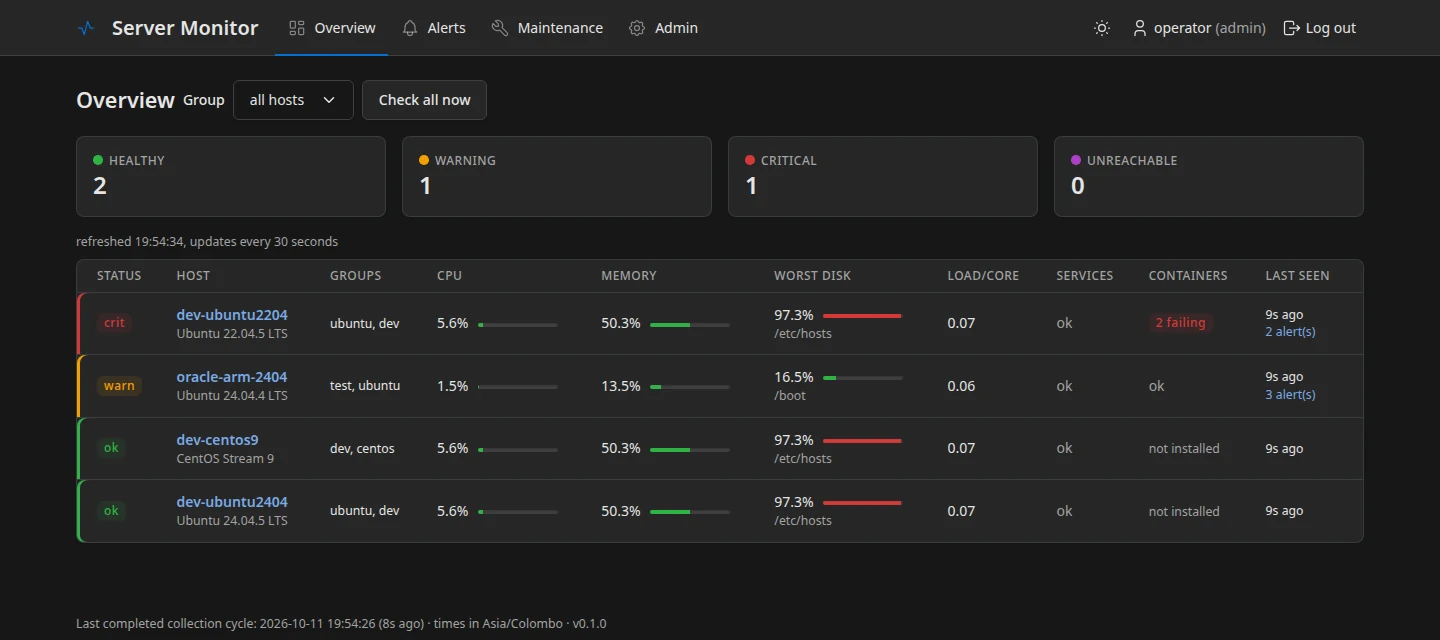This screenshot has width=1440, height=640.
Task: Click the green Healthy status dot
Action: pos(98,160)
